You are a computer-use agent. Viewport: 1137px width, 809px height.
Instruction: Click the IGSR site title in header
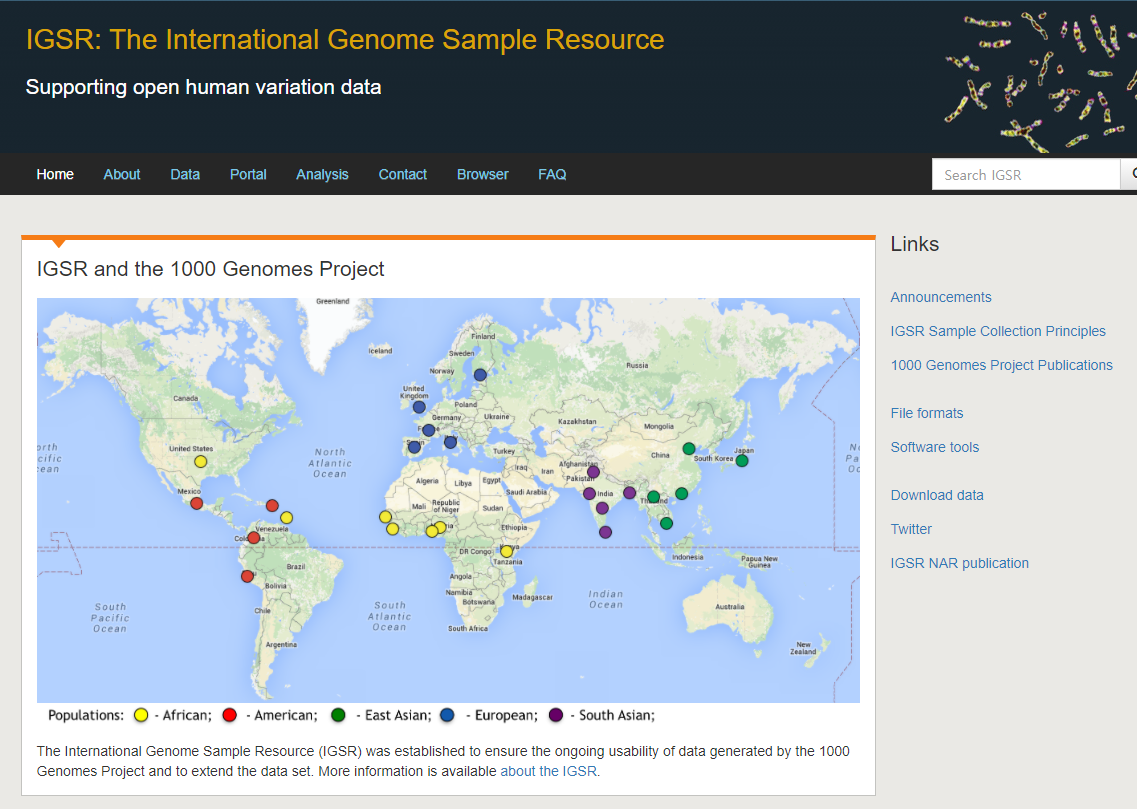tap(345, 40)
